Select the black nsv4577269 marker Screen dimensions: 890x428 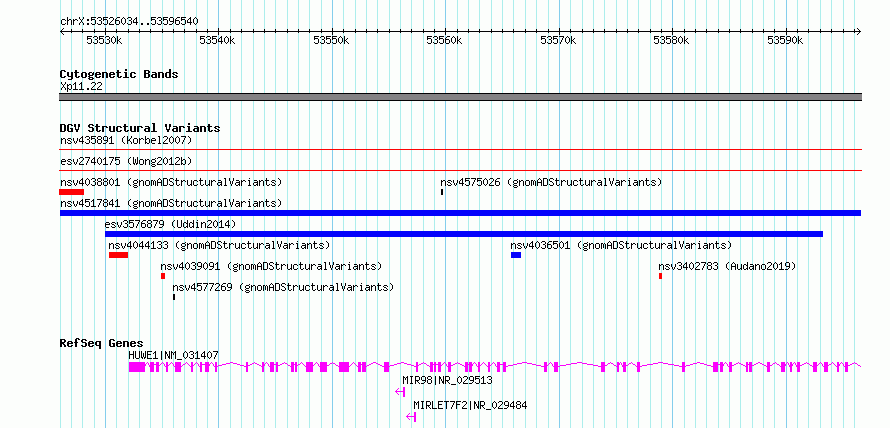(x=174, y=297)
